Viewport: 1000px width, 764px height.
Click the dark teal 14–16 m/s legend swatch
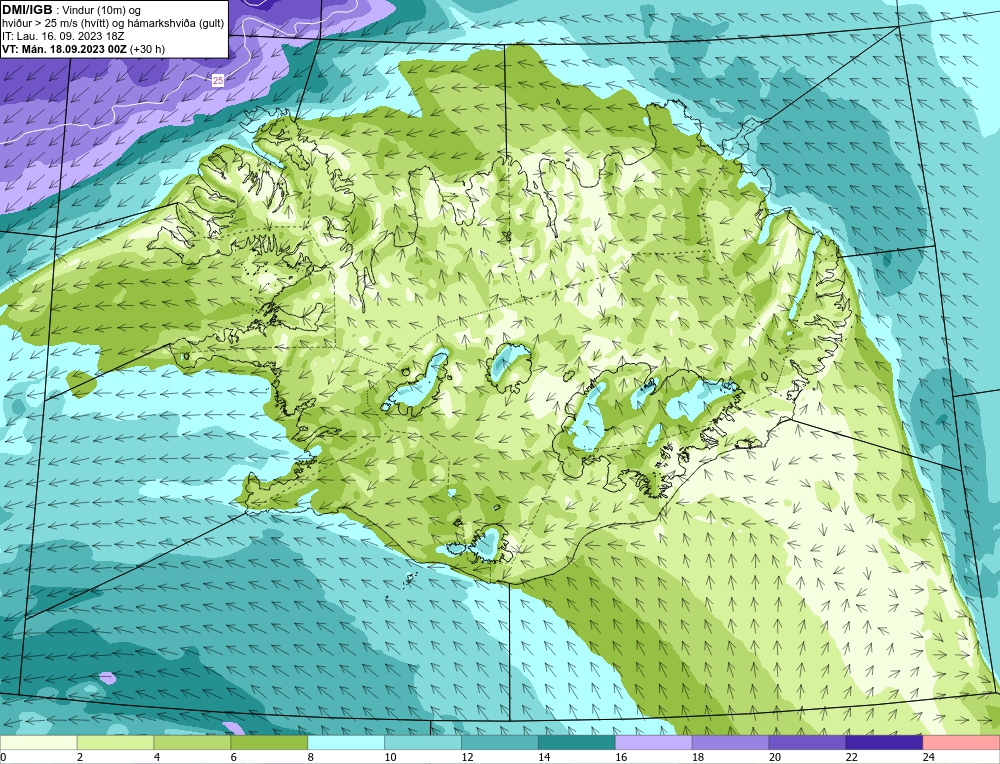tap(577, 742)
